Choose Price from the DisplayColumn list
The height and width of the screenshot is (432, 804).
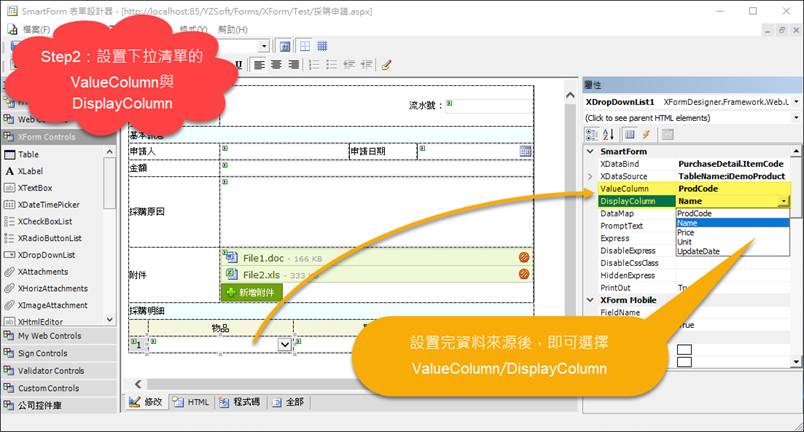tap(686, 232)
